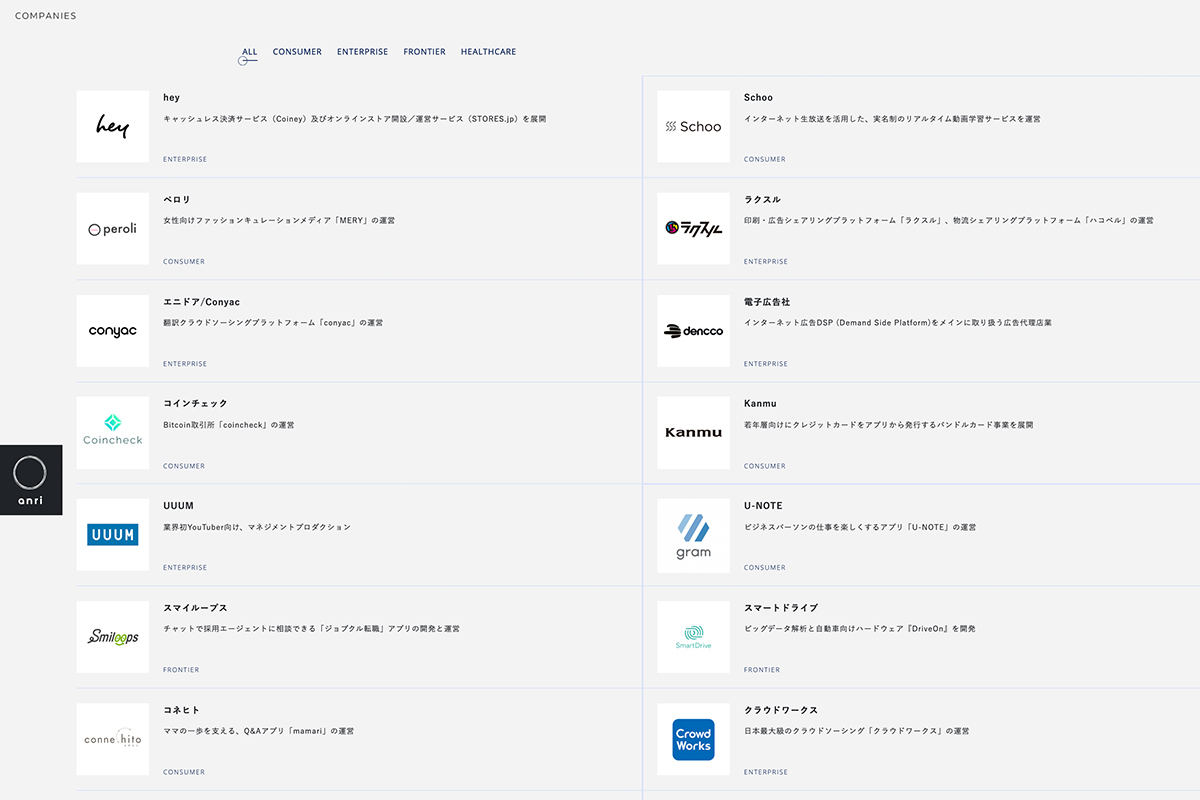
Task: Select the SmartDrive logo
Action: pos(693,637)
